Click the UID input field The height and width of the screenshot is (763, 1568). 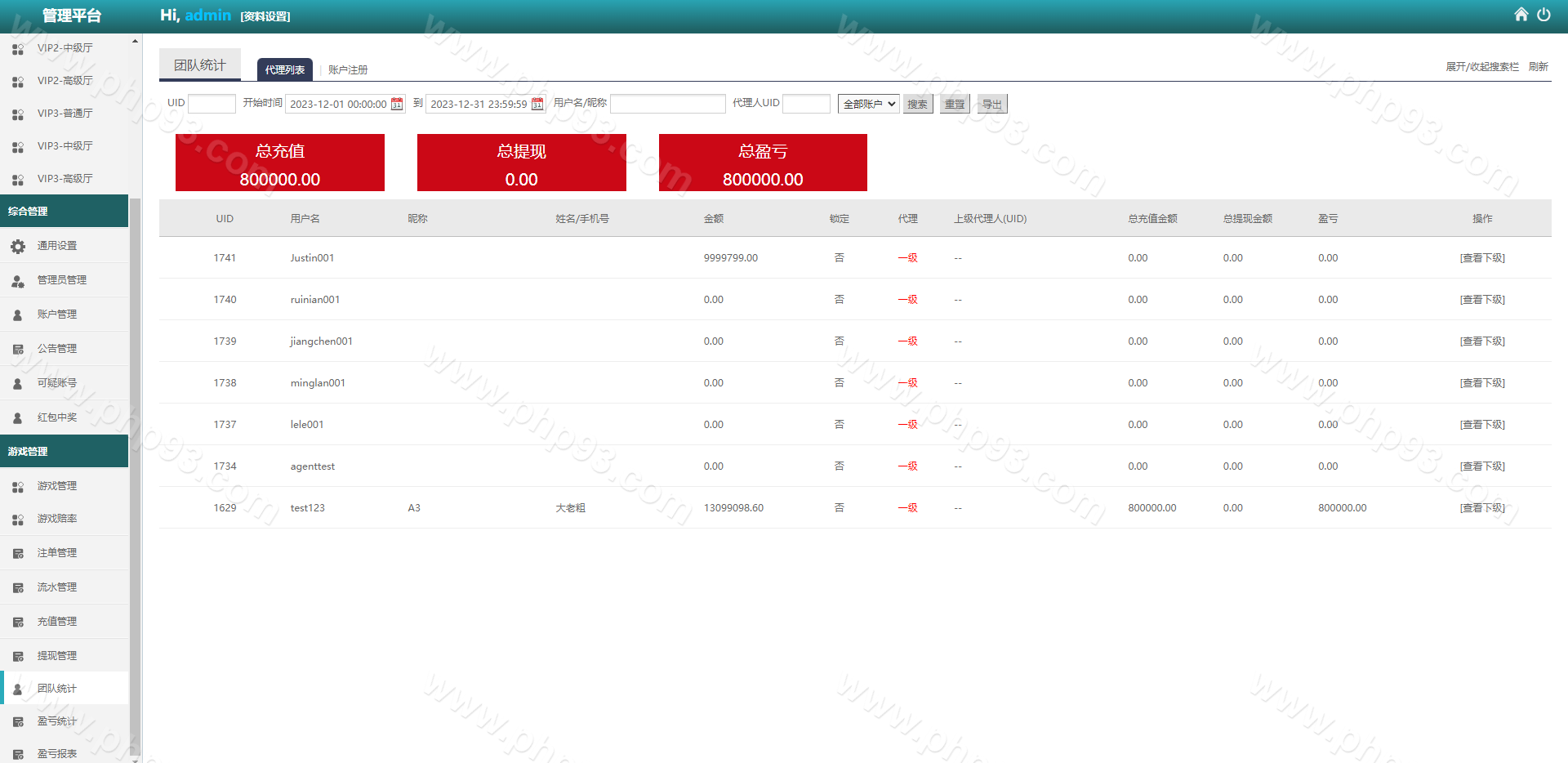(x=212, y=104)
